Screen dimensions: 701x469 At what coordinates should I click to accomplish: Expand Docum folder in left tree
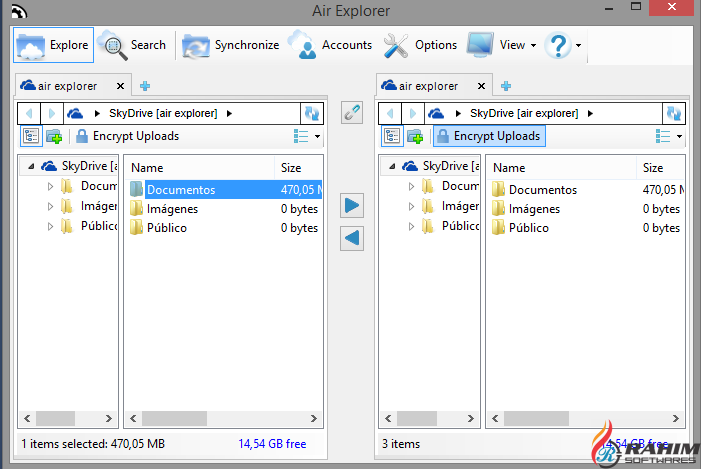pyautogui.click(x=51, y=186)
